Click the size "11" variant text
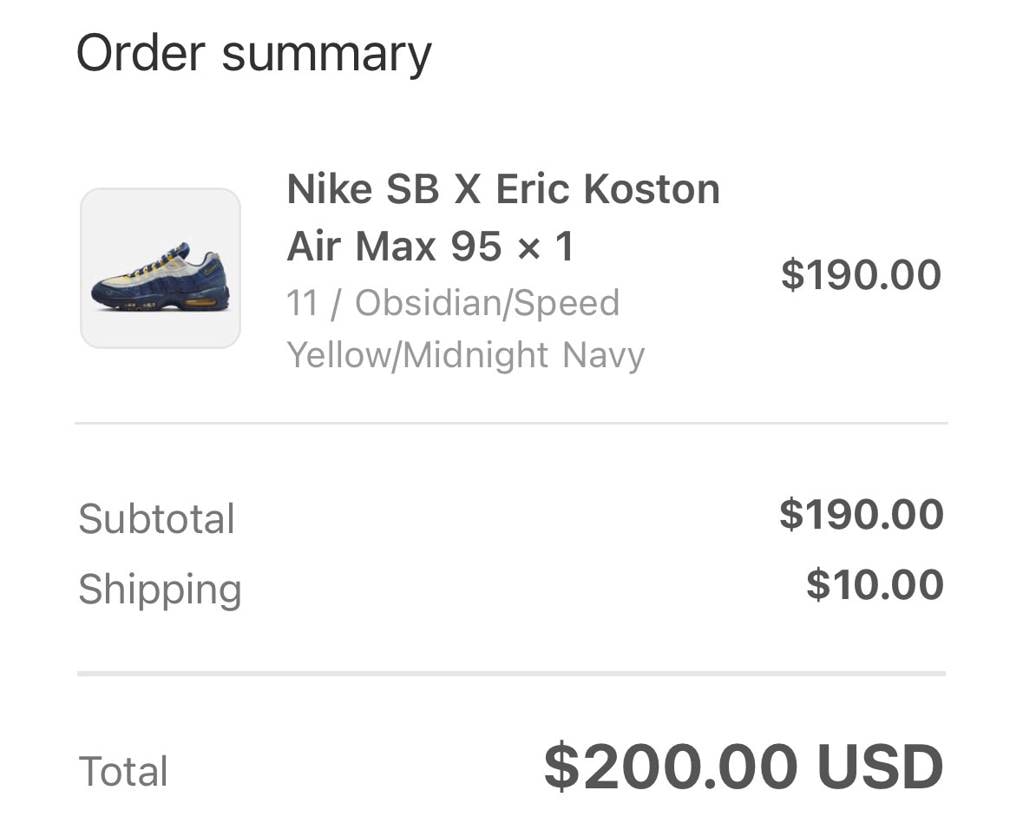Viewport: 1023px width, 830px height. pyautogui.click(x=302, y=302)
